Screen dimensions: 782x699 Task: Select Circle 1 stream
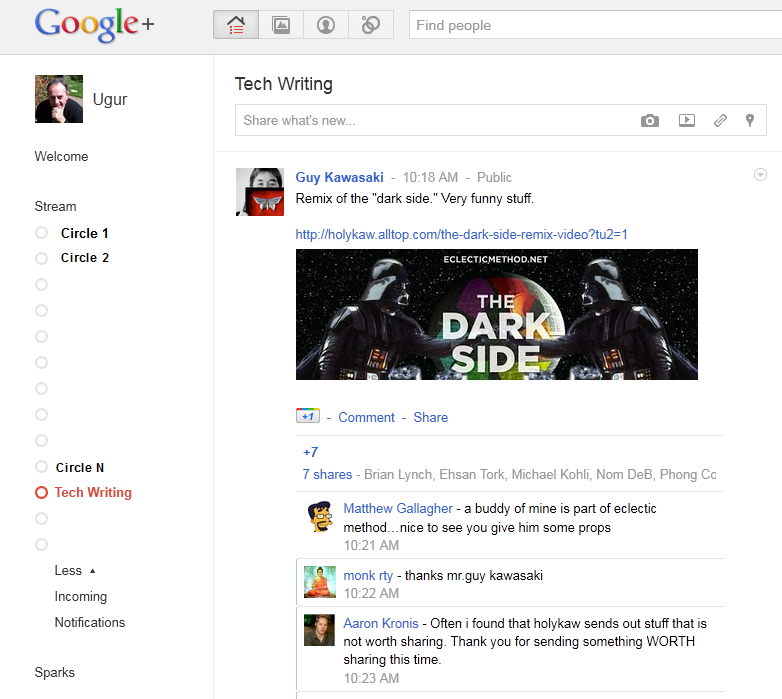coord(84,233)
